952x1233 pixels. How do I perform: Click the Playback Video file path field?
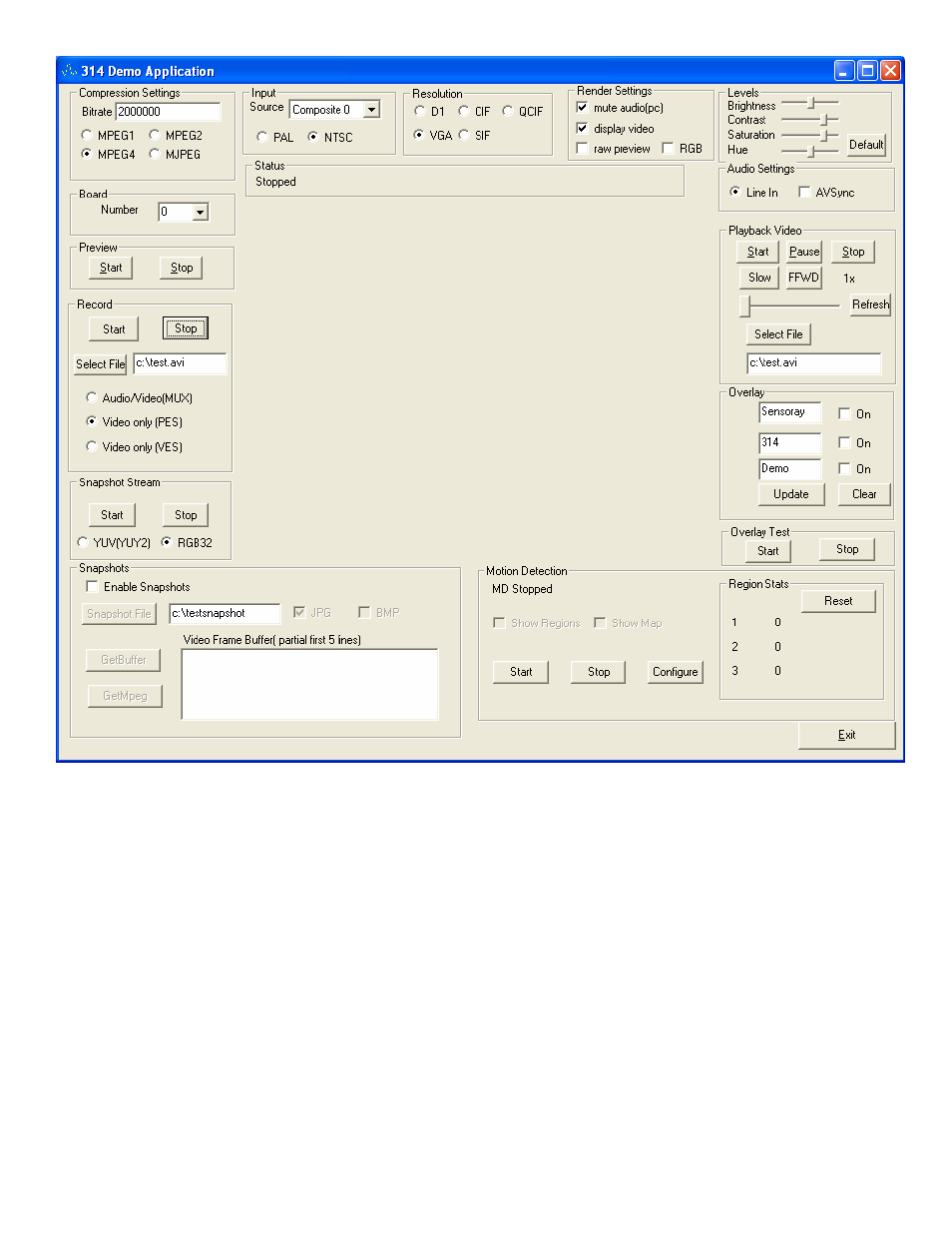click(813, 363)
